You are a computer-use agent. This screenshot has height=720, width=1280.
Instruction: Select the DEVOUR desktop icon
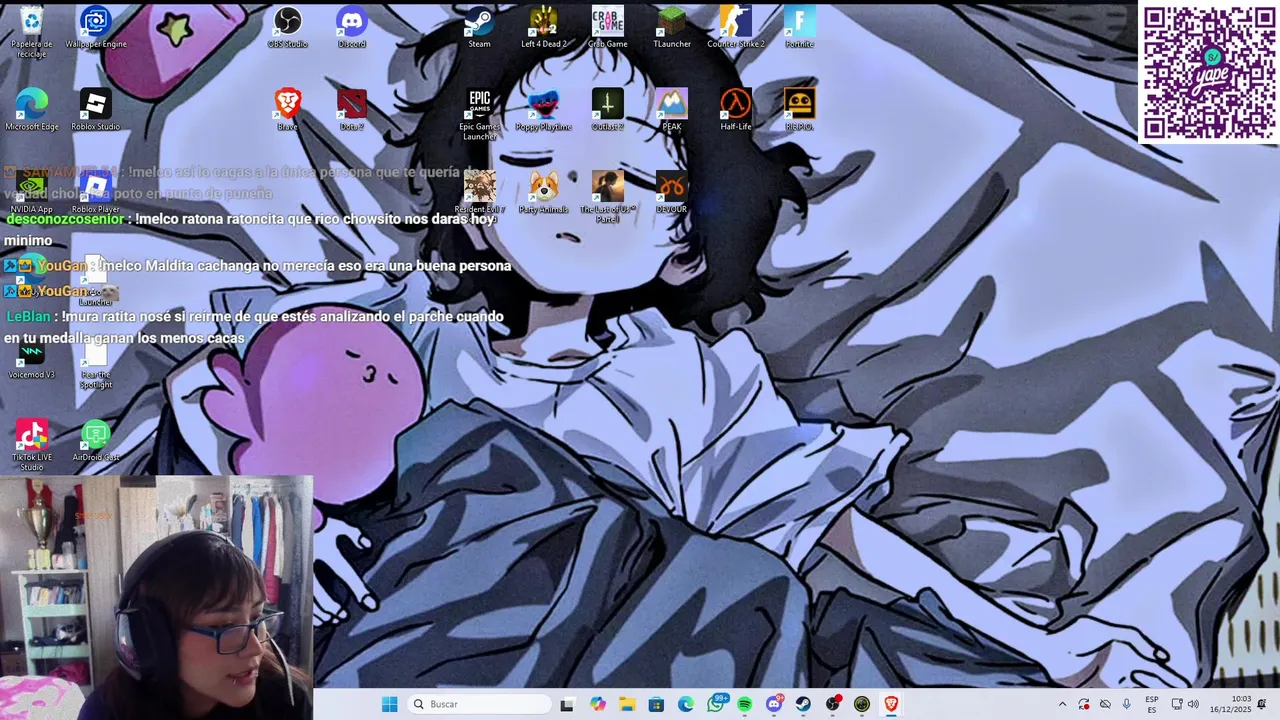[x=672, y=192]
